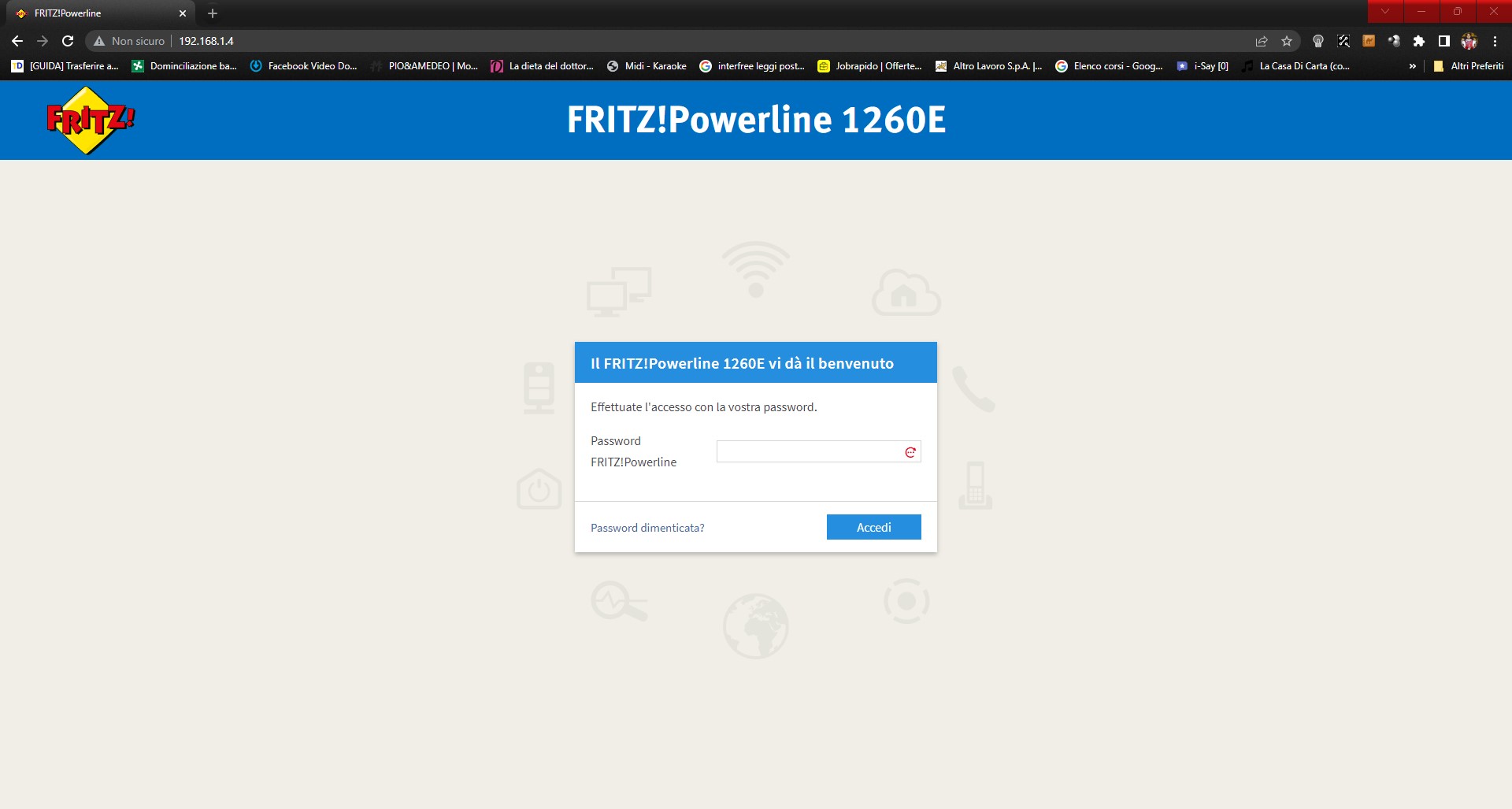Open the lightbulb extension icon
Viewport: 1512px width, 809px height.
(x=1318, y=41)
